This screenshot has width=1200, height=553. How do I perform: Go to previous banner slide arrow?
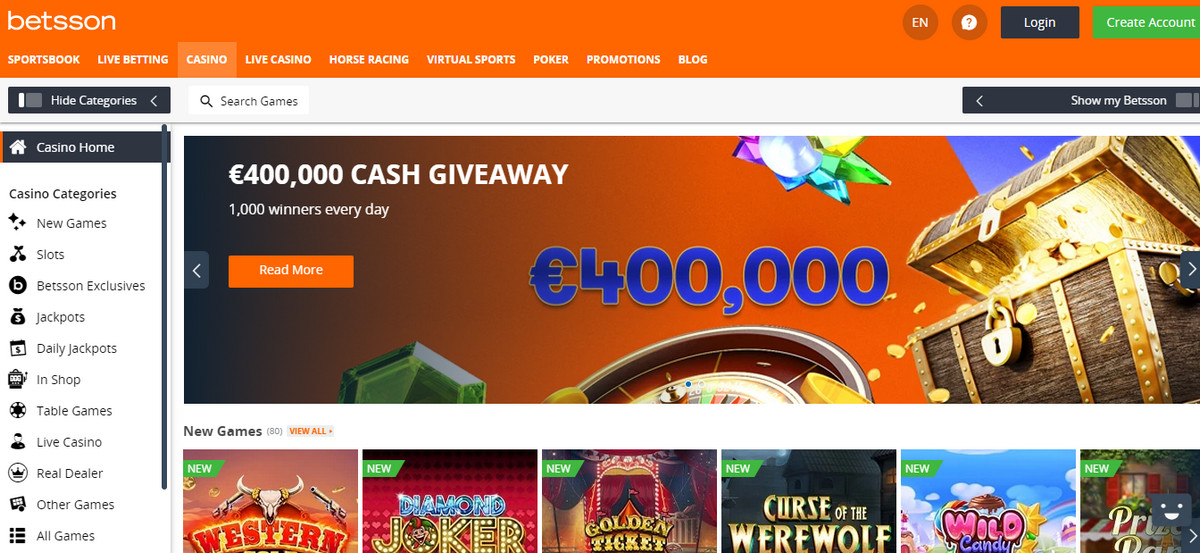(197, 270)
